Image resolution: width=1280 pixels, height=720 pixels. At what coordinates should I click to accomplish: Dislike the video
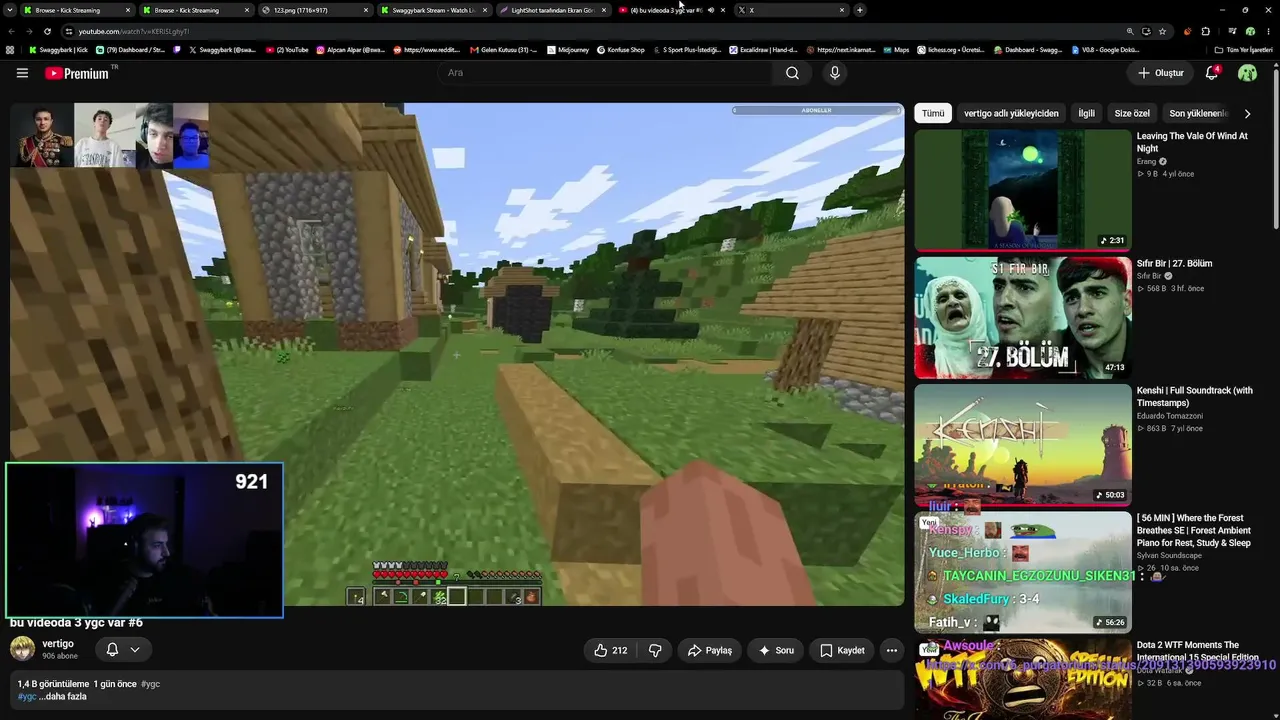point(655,650)
